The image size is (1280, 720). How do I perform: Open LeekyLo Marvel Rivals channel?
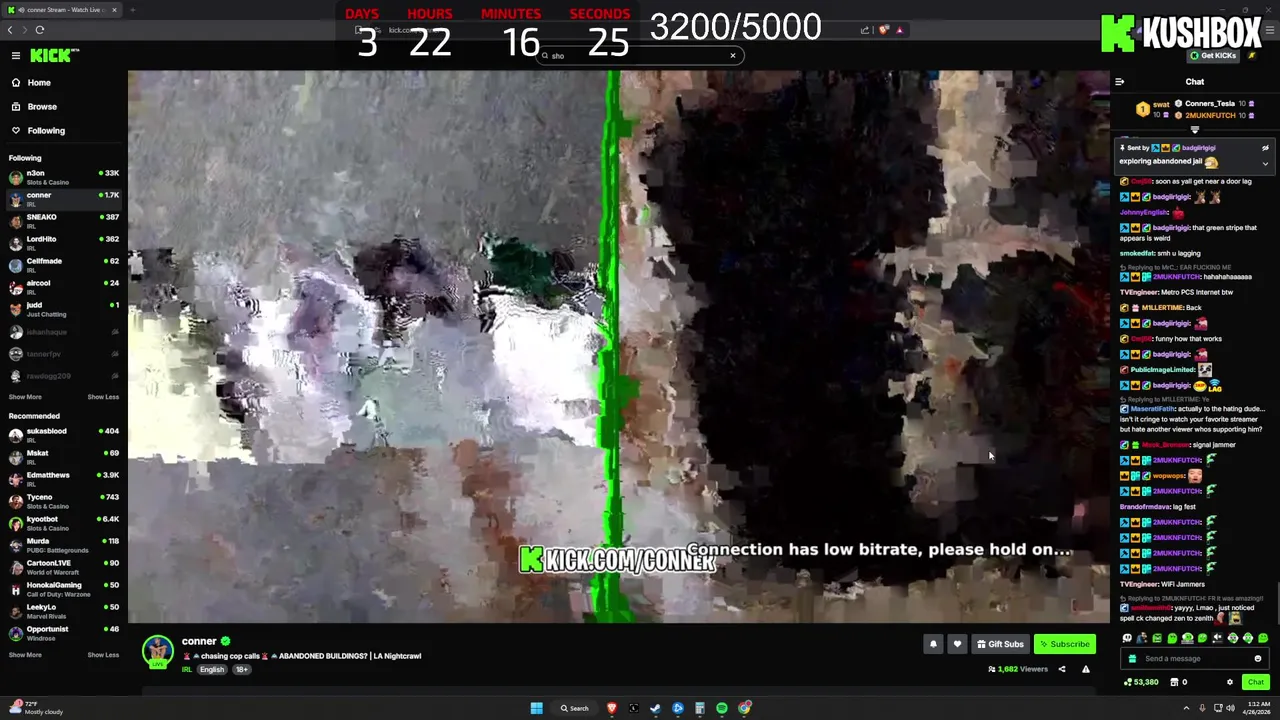click(62, 611)
